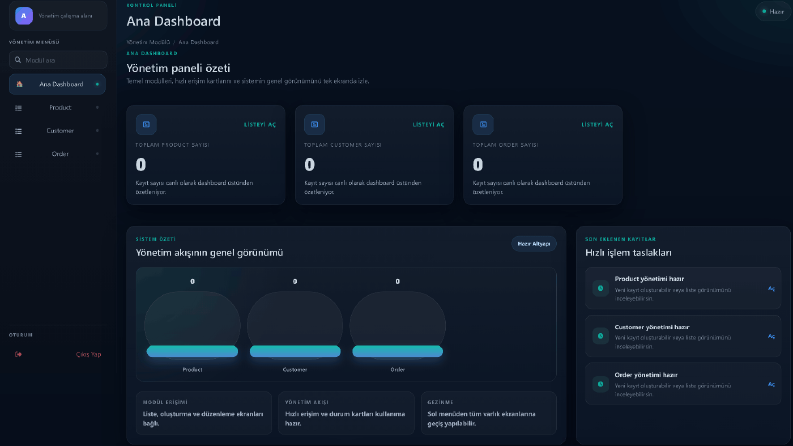Click the Yönetim akışının genel görünümü heading
This screenshot has height=446, width=793.
[x=209, y=253]
